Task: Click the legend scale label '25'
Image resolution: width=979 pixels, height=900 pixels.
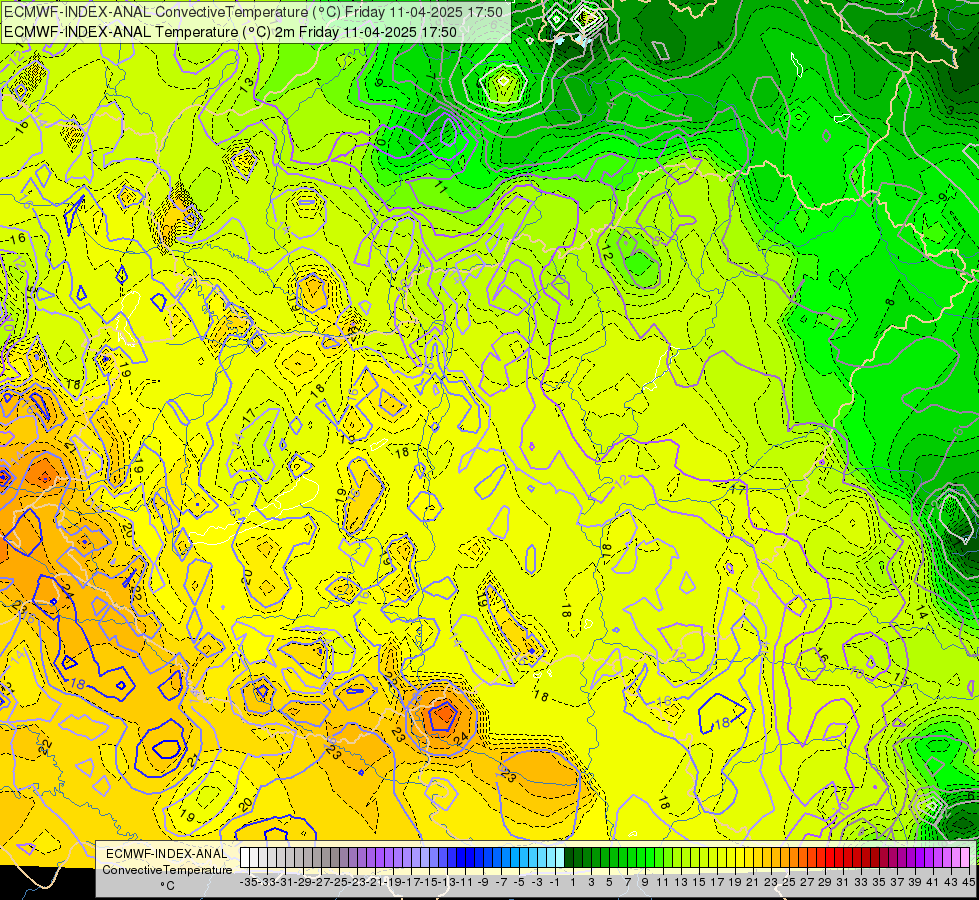Action: point(789,882)
